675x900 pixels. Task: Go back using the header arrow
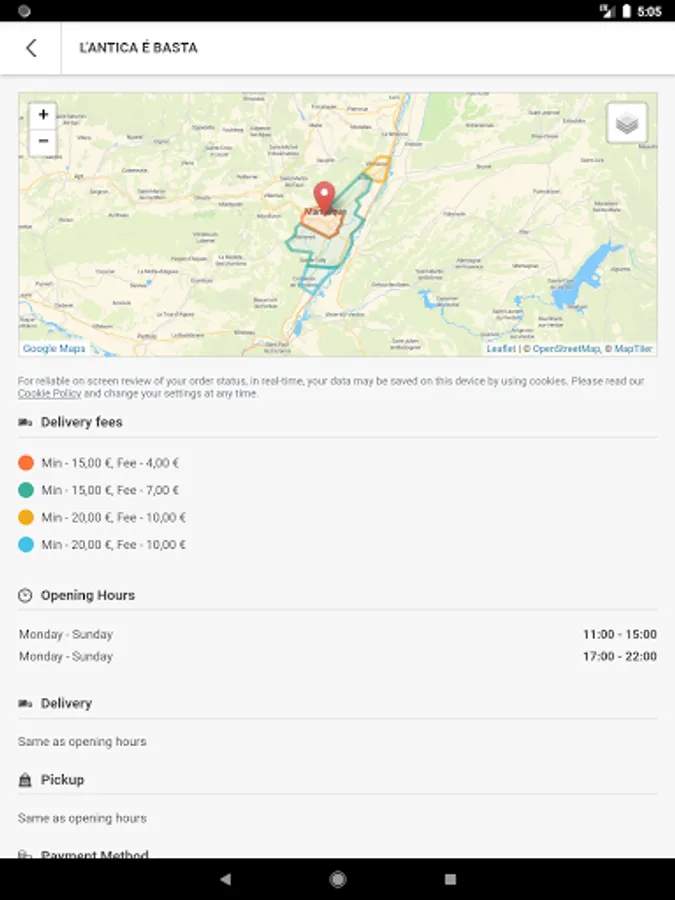click(x=31, y=48)
